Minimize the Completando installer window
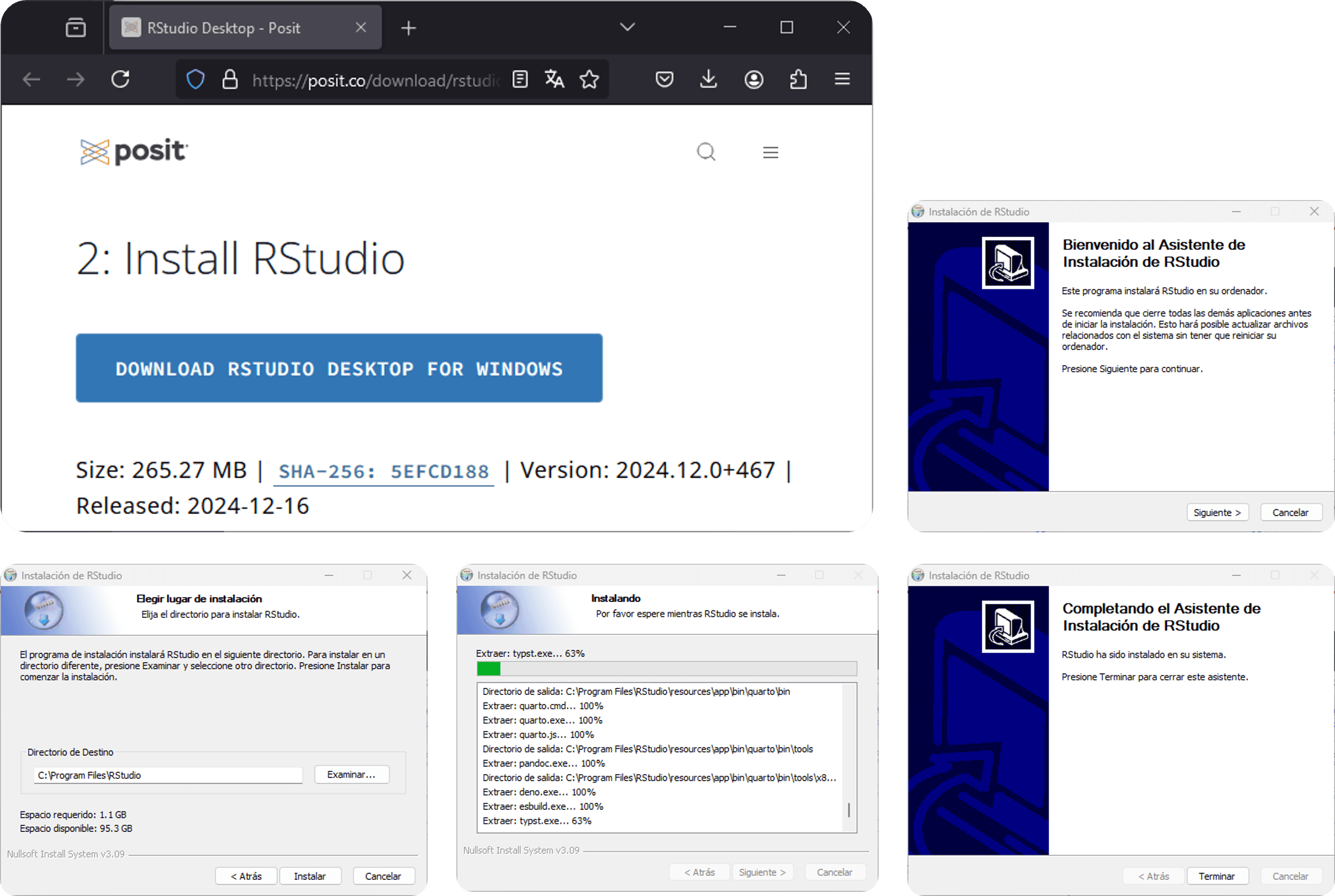This screenshot has width=1335, height=896. [1236, 575]
